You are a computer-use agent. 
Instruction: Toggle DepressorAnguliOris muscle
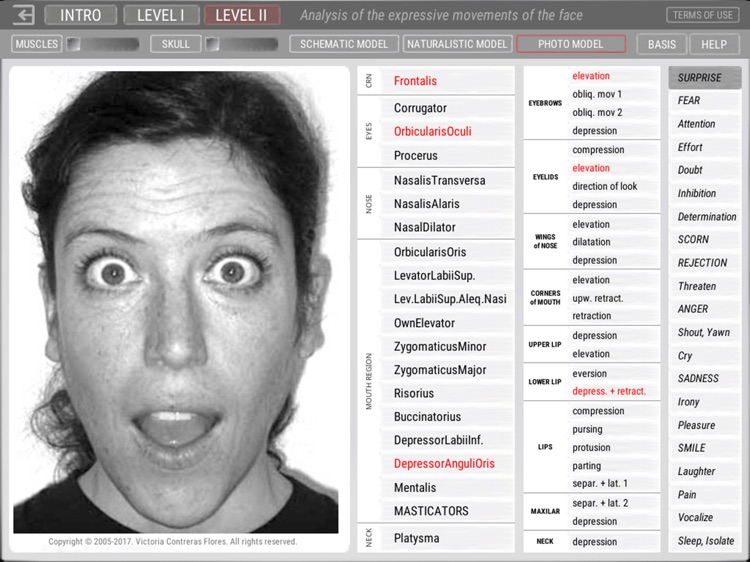pyautogui.click(x=447, y=463)
